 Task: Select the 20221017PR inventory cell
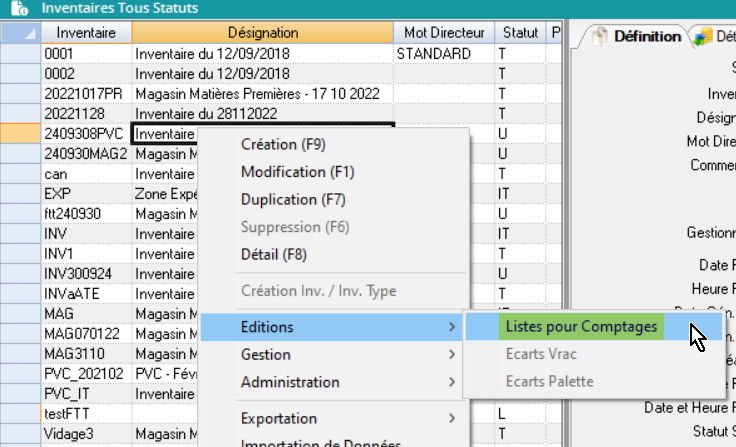[86, 93]
